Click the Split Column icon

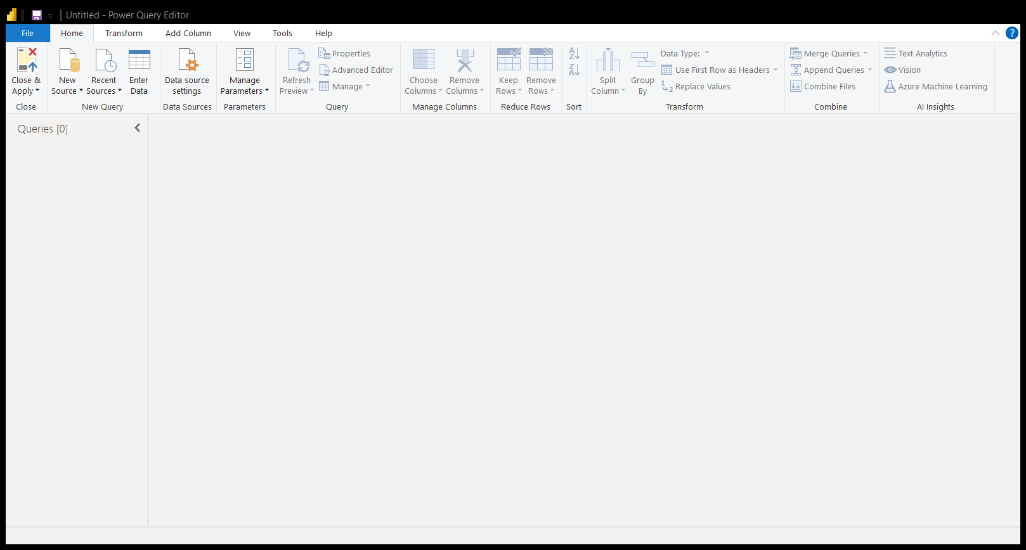[608, 60]
